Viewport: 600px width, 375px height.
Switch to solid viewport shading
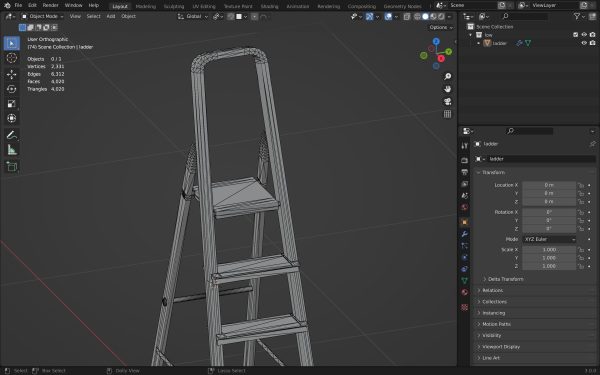(425, 16)
